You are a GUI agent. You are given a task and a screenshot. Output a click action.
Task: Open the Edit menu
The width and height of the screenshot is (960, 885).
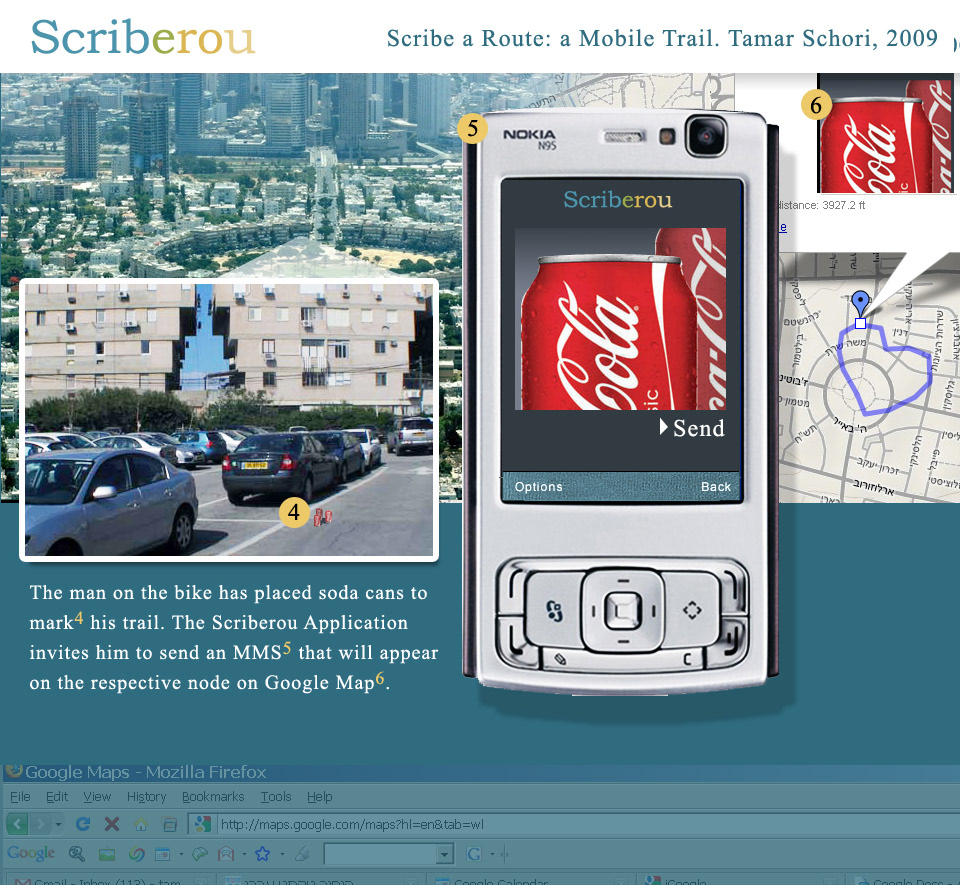tap(57, 796)
